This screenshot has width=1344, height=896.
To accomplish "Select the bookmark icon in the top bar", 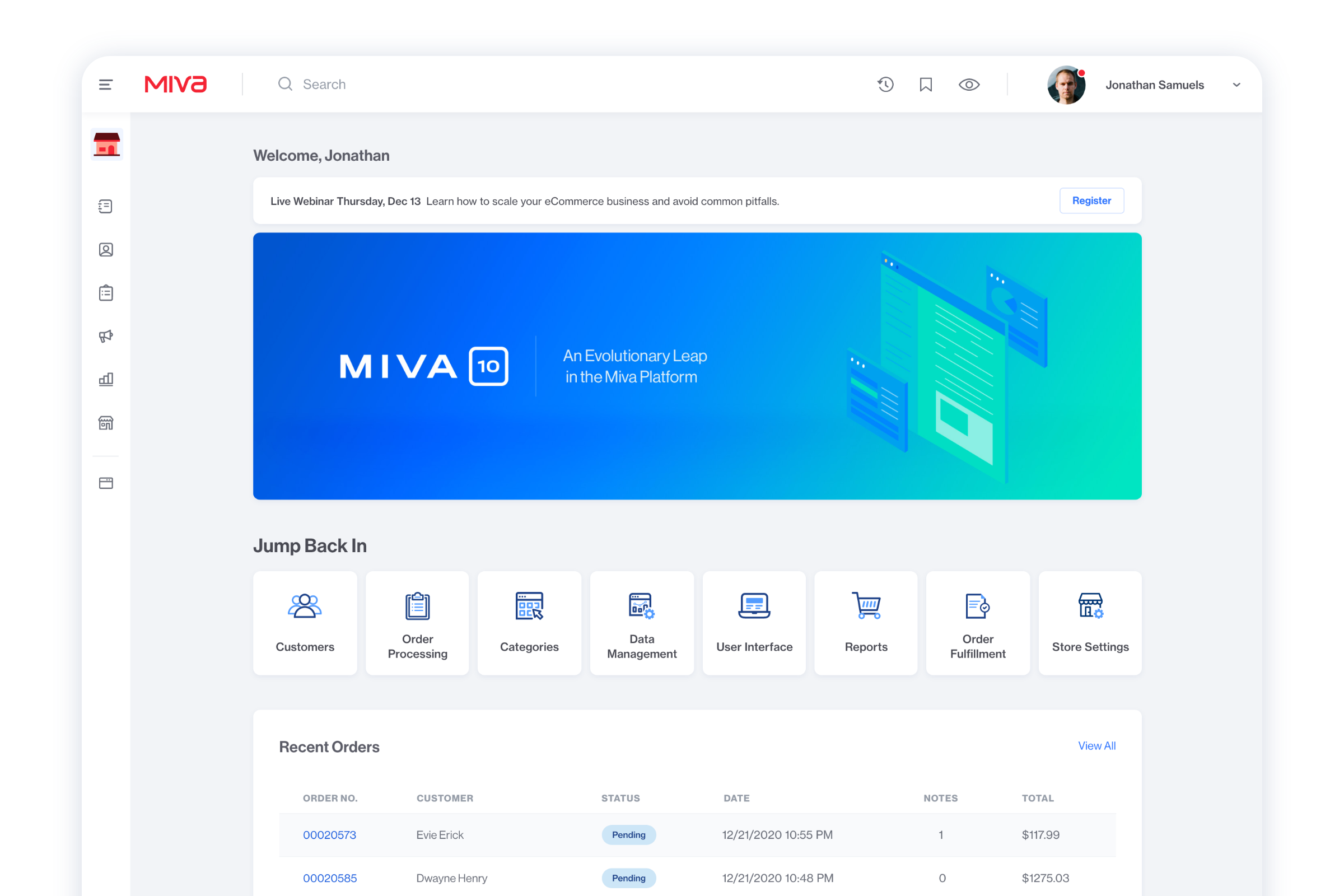I will point(926,84).
